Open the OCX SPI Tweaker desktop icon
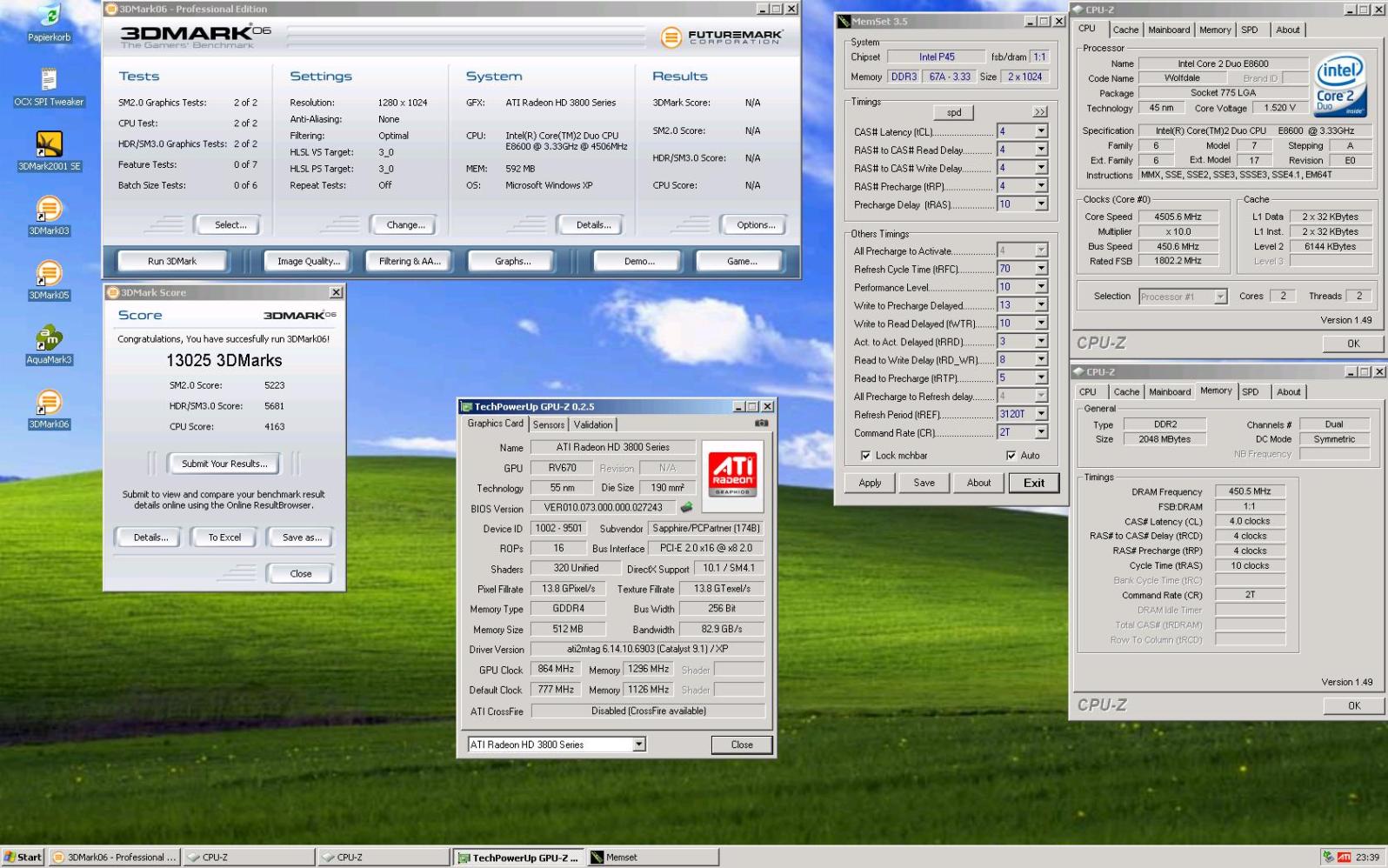The width and height of the screenshot is (1388, 868). point(49,87)
